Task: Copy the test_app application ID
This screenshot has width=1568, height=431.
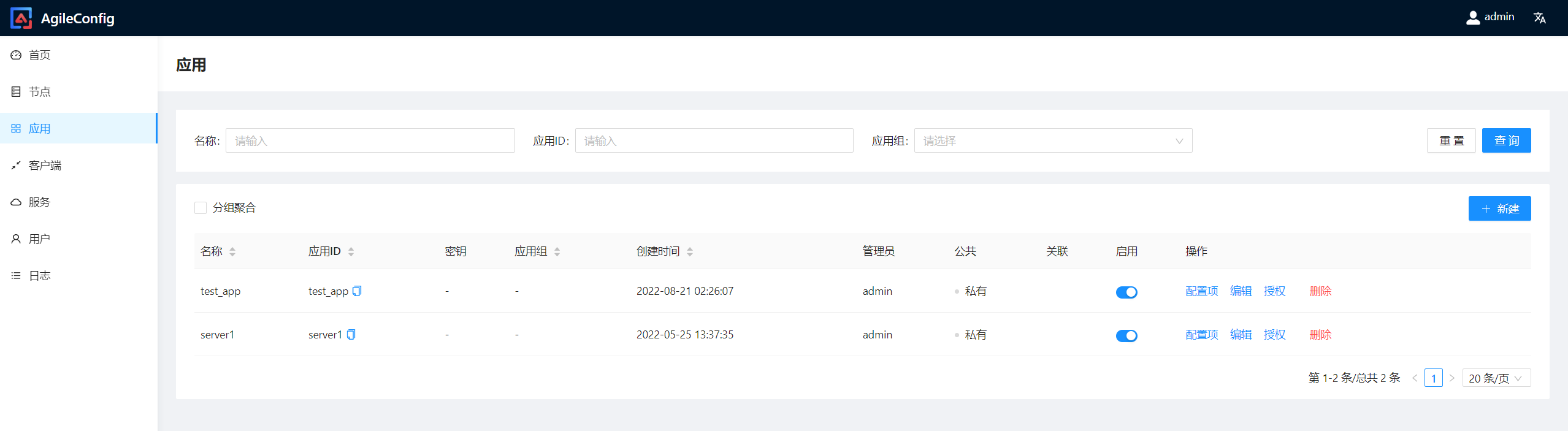Action: tap(357, 291)
